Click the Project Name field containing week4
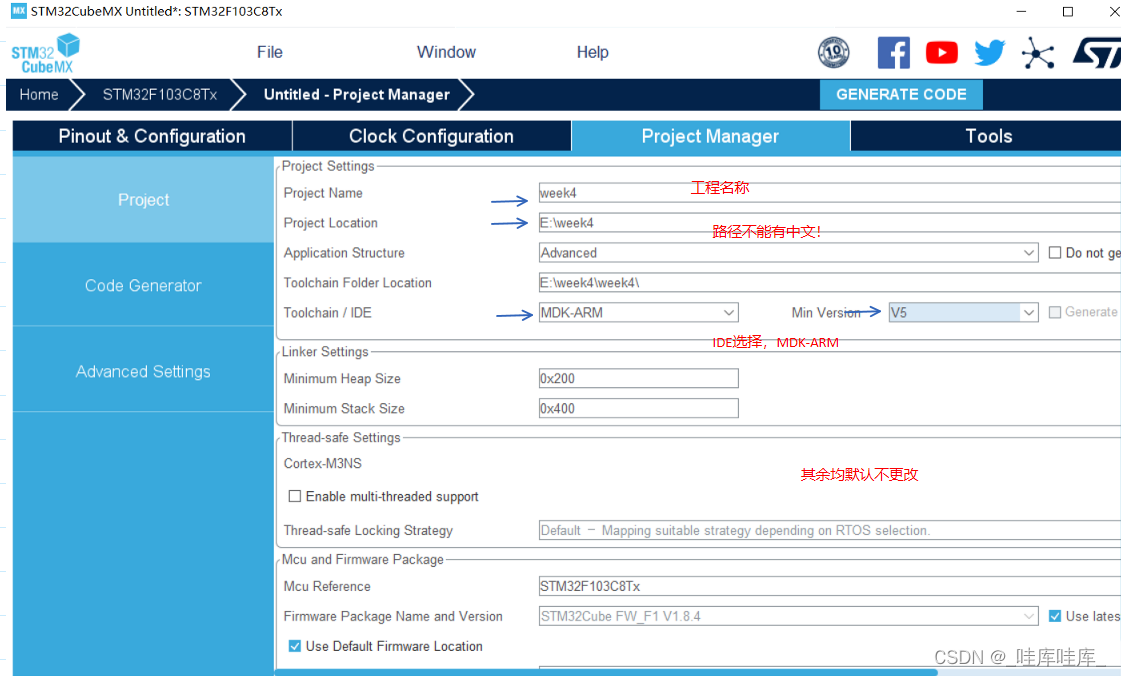Screen dimensions: 1121x676 pyautogui.click(x=829, y=193)
